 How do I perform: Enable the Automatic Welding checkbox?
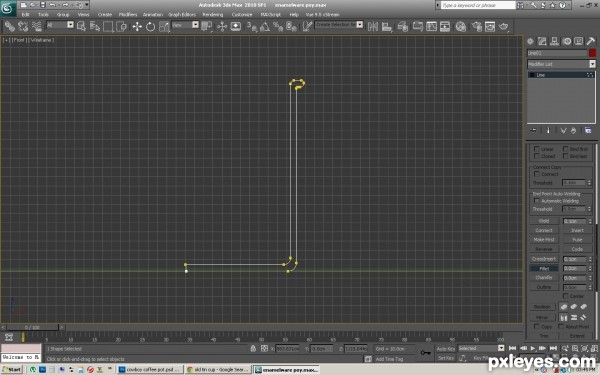pyautogui.click(x=536, y=201)
